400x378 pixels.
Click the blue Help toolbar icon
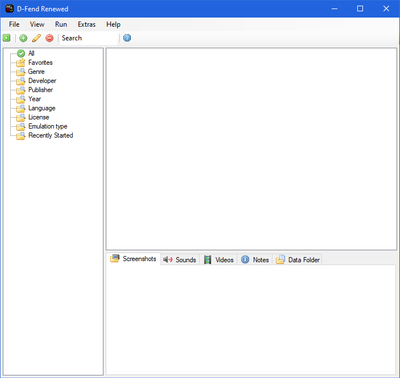coord(127,38)
